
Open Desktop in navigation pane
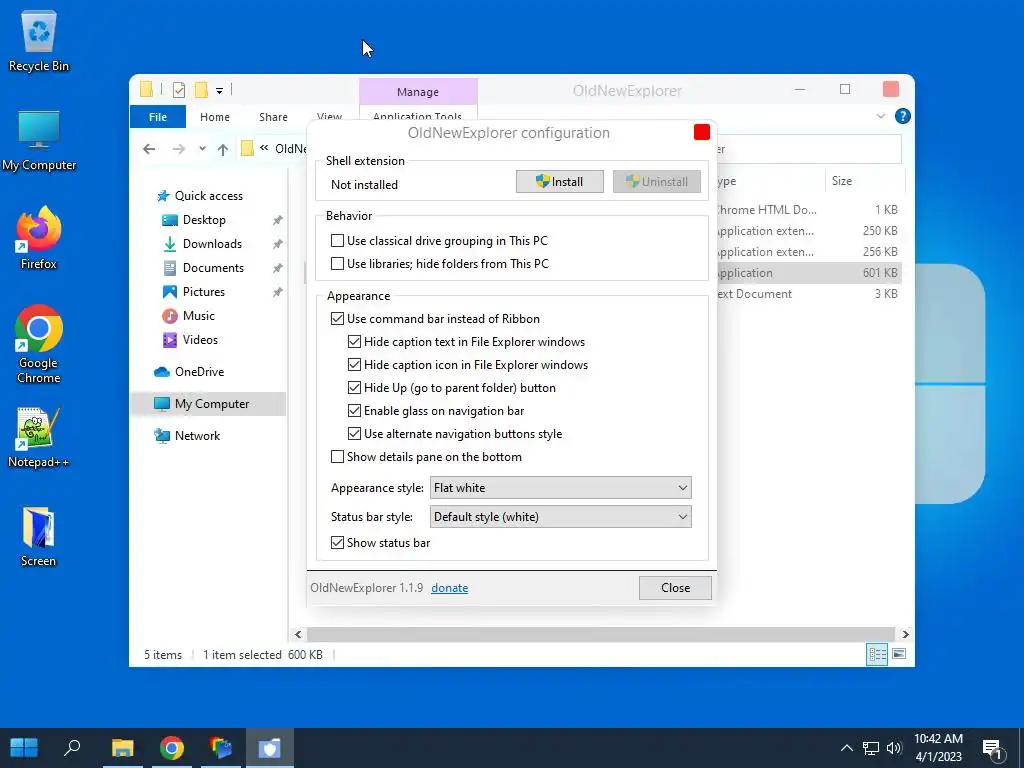[204, 220]
